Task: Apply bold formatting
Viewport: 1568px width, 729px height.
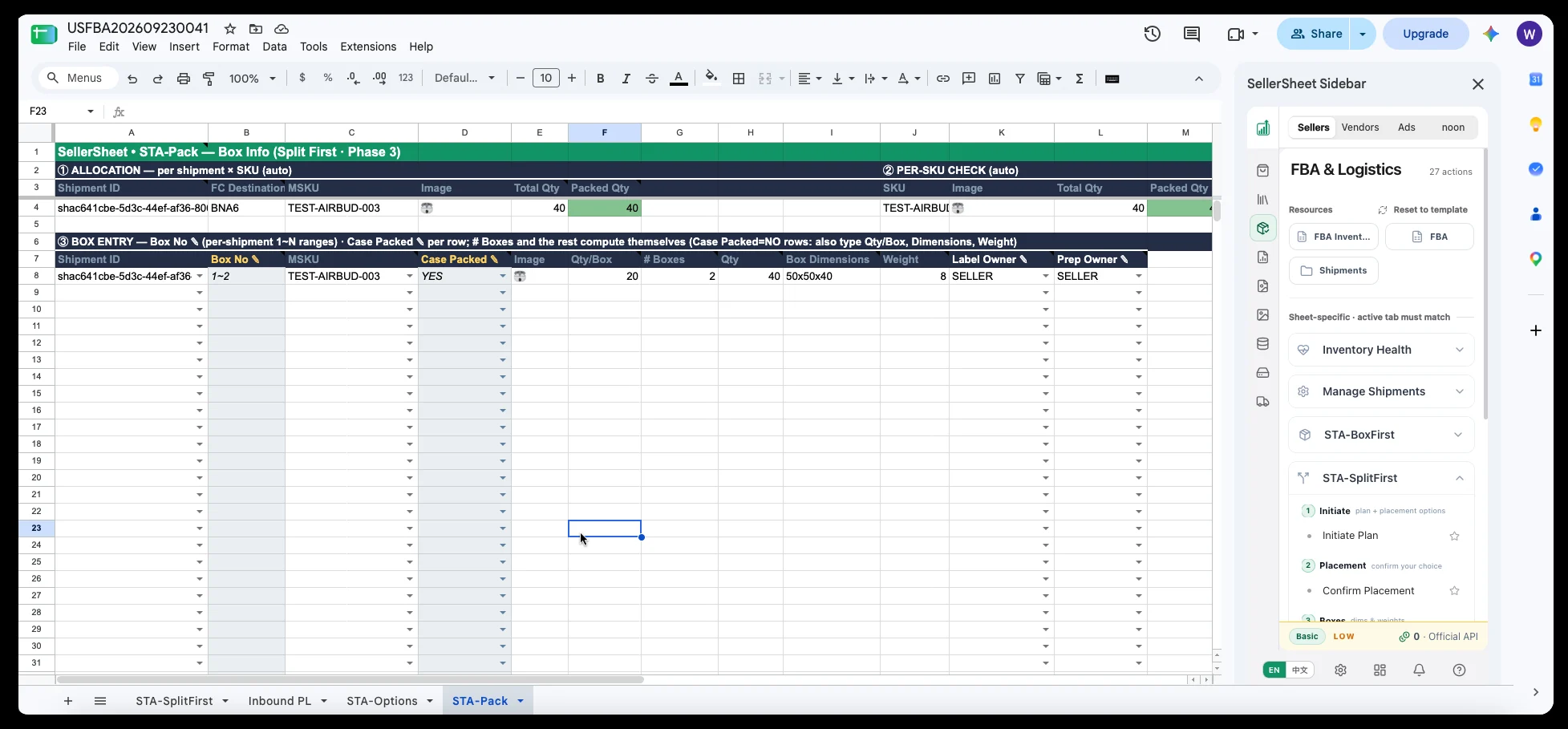Action: point(600,79)
